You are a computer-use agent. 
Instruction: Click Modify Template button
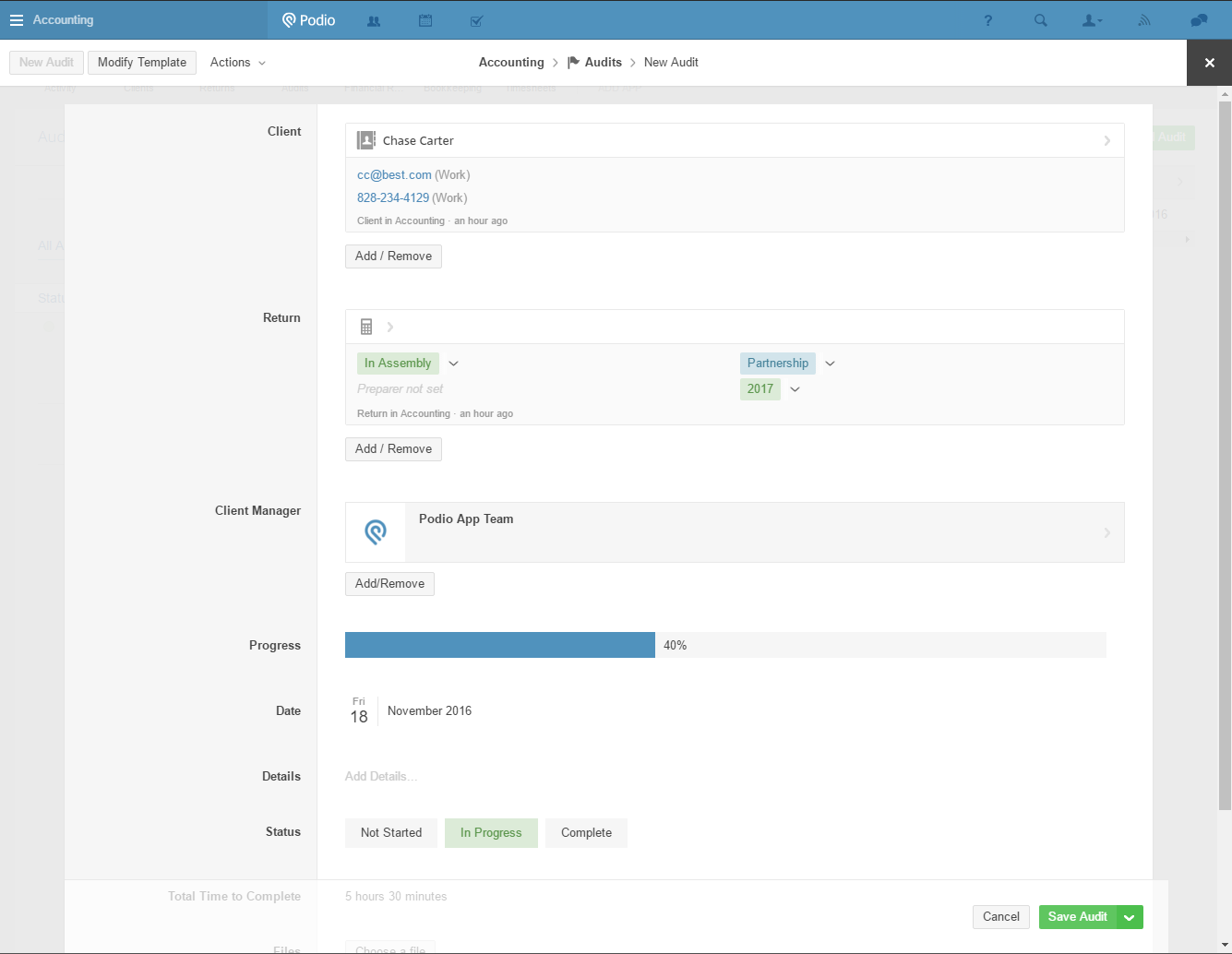click(142, 63)
